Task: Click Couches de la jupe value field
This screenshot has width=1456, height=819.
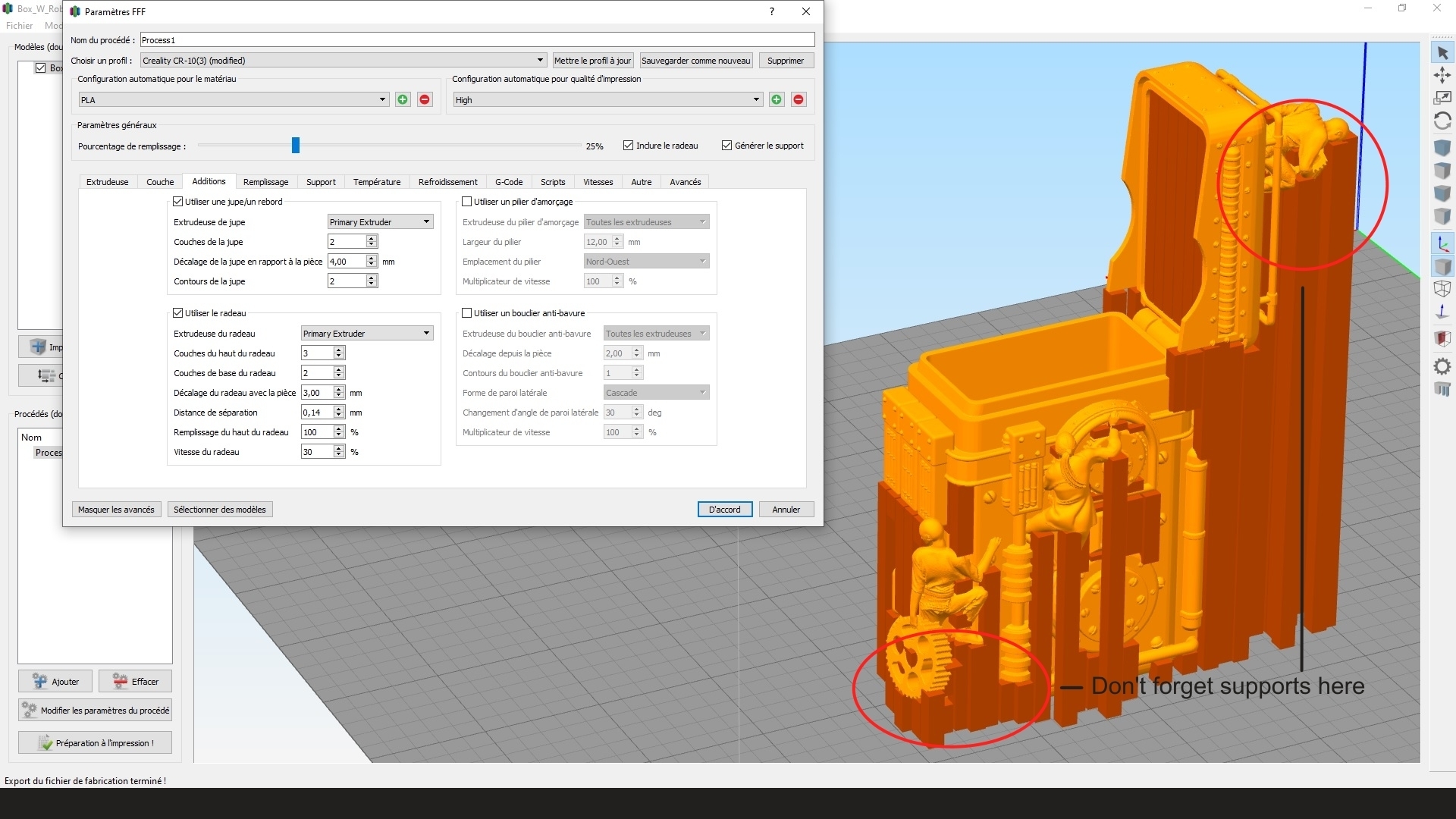Action: coord(347,242)
